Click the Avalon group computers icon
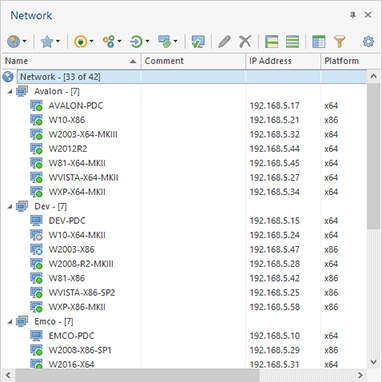The height and width of the screenshot is (382, 382). tap(22, 91)
